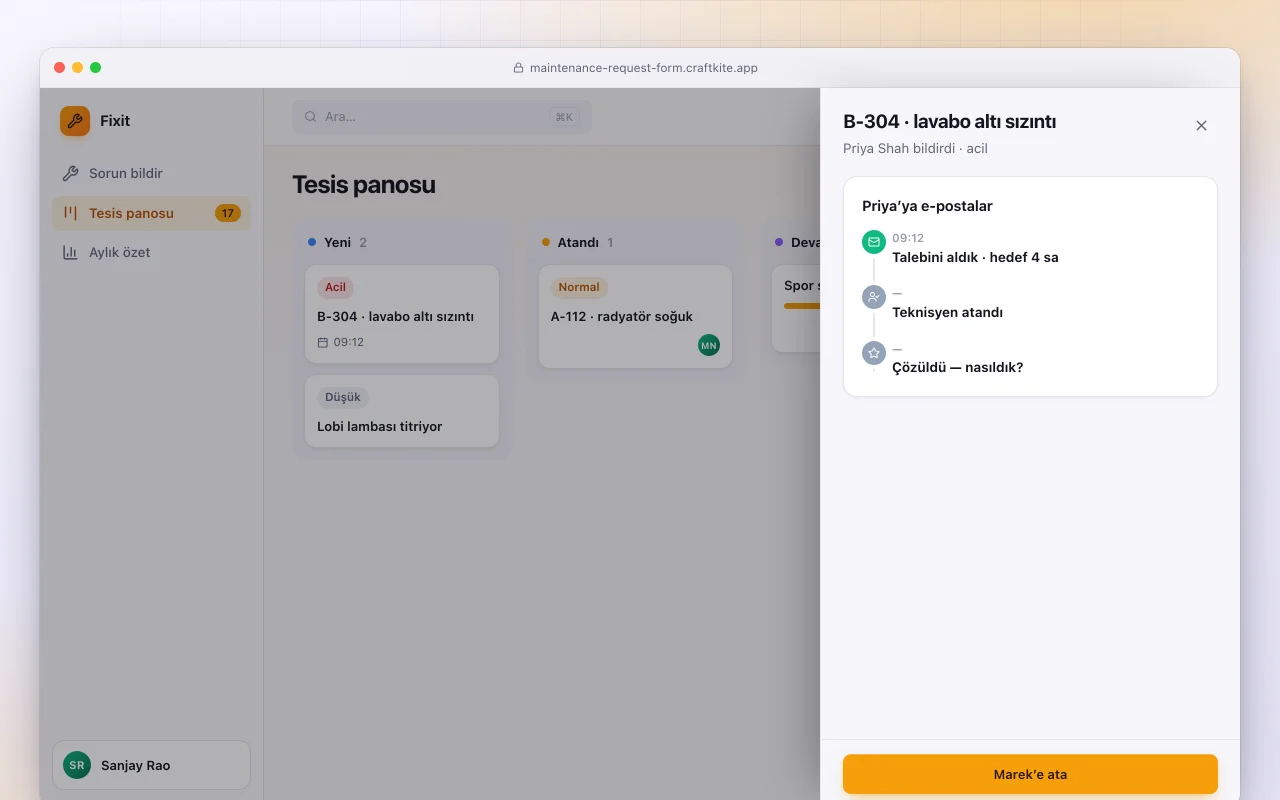
Task: Click the Marek'e ata button
Action: [1030, 774]
